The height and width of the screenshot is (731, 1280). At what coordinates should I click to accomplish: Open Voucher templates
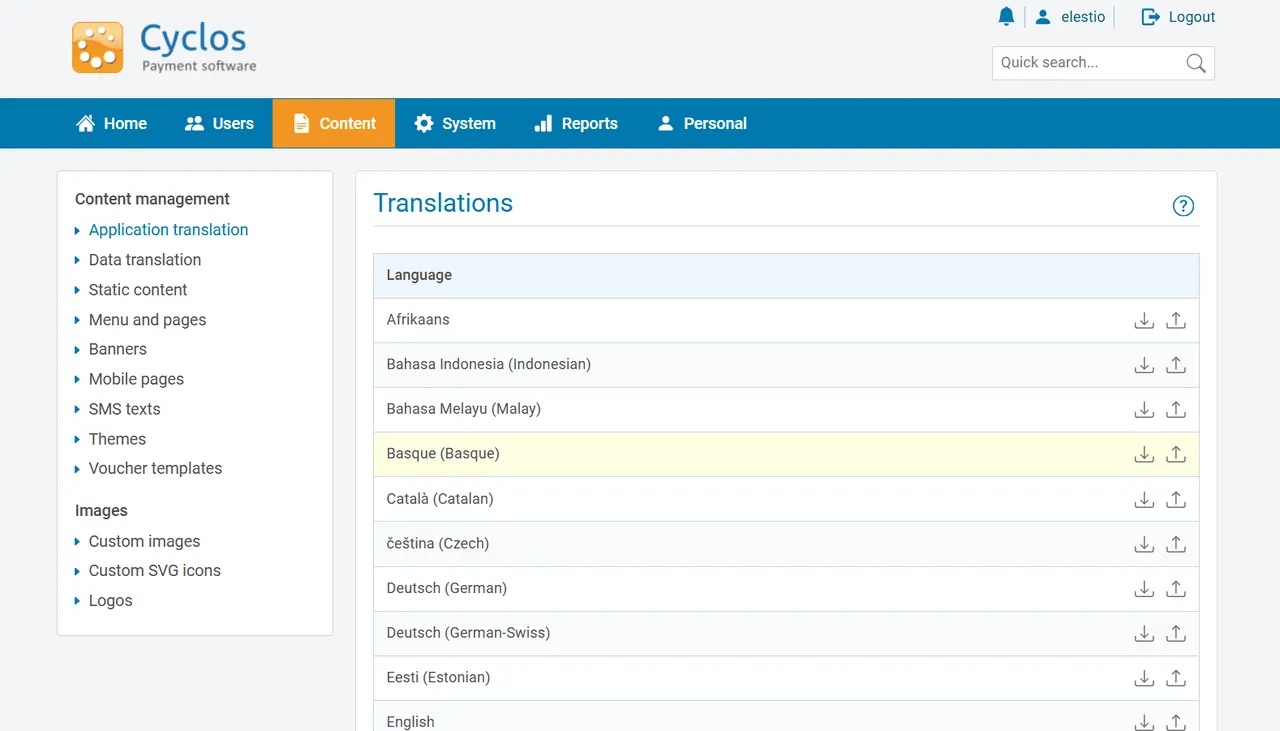click(x=155, y=468)
